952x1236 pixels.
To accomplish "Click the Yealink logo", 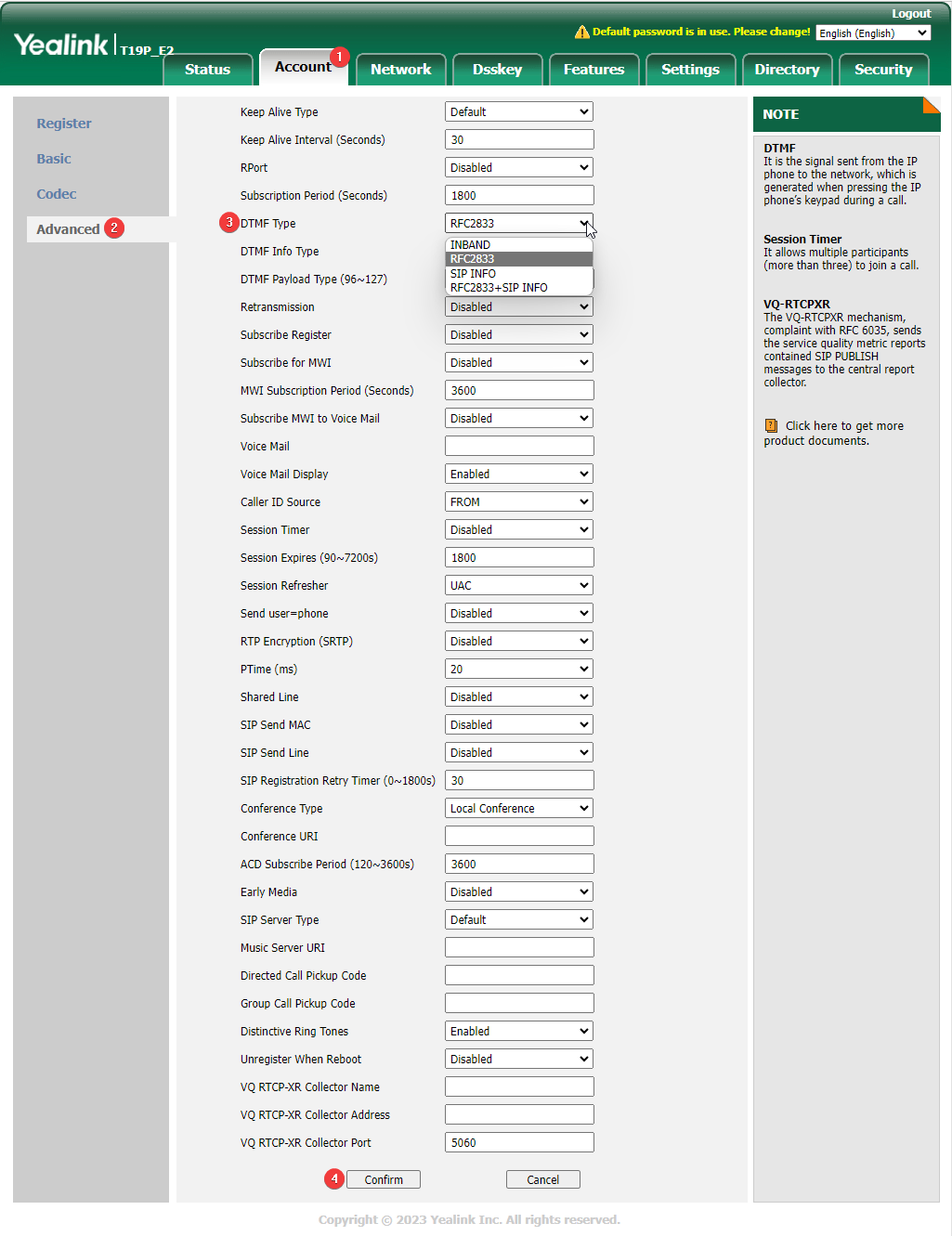I will (x=61, y=45).
